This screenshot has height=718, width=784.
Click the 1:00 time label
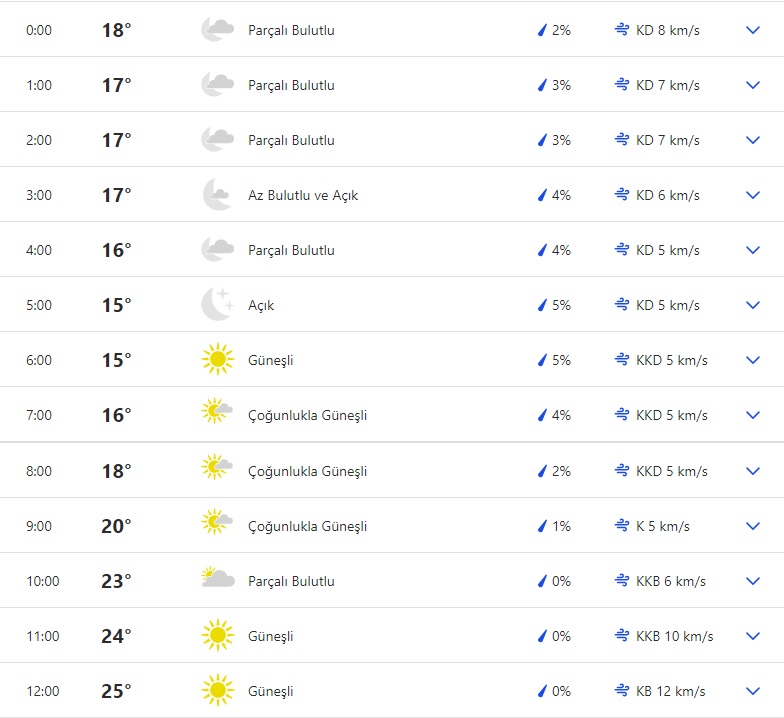tap(39, 85)
